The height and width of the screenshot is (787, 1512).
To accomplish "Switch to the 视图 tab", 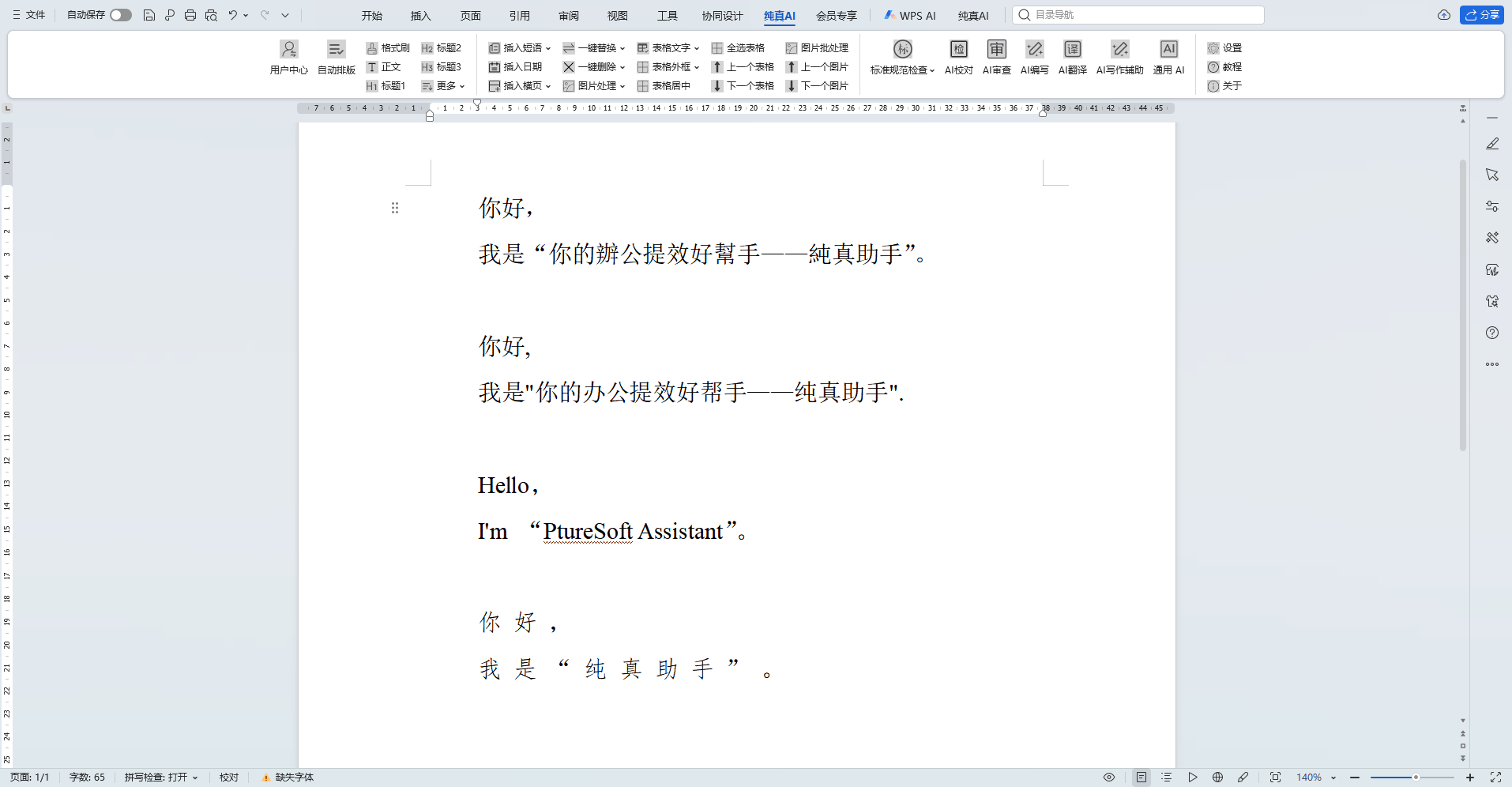I will (x=618, y=16).
